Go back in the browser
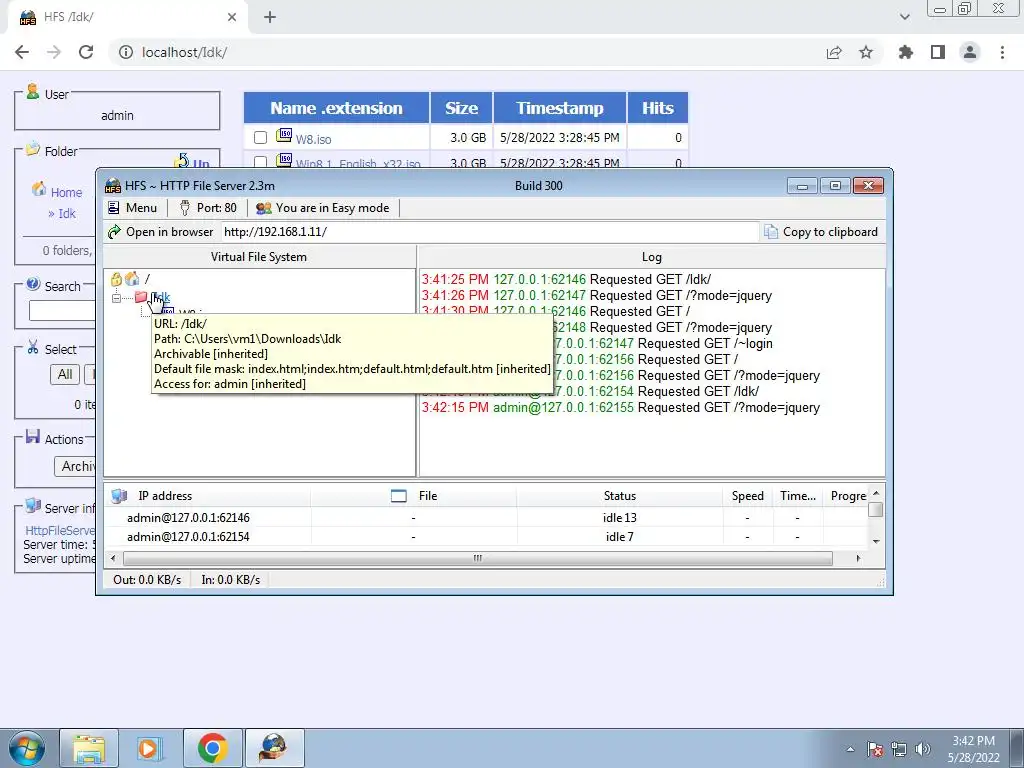The height and width of the screenshot is (768, 1024). (22, 52)
